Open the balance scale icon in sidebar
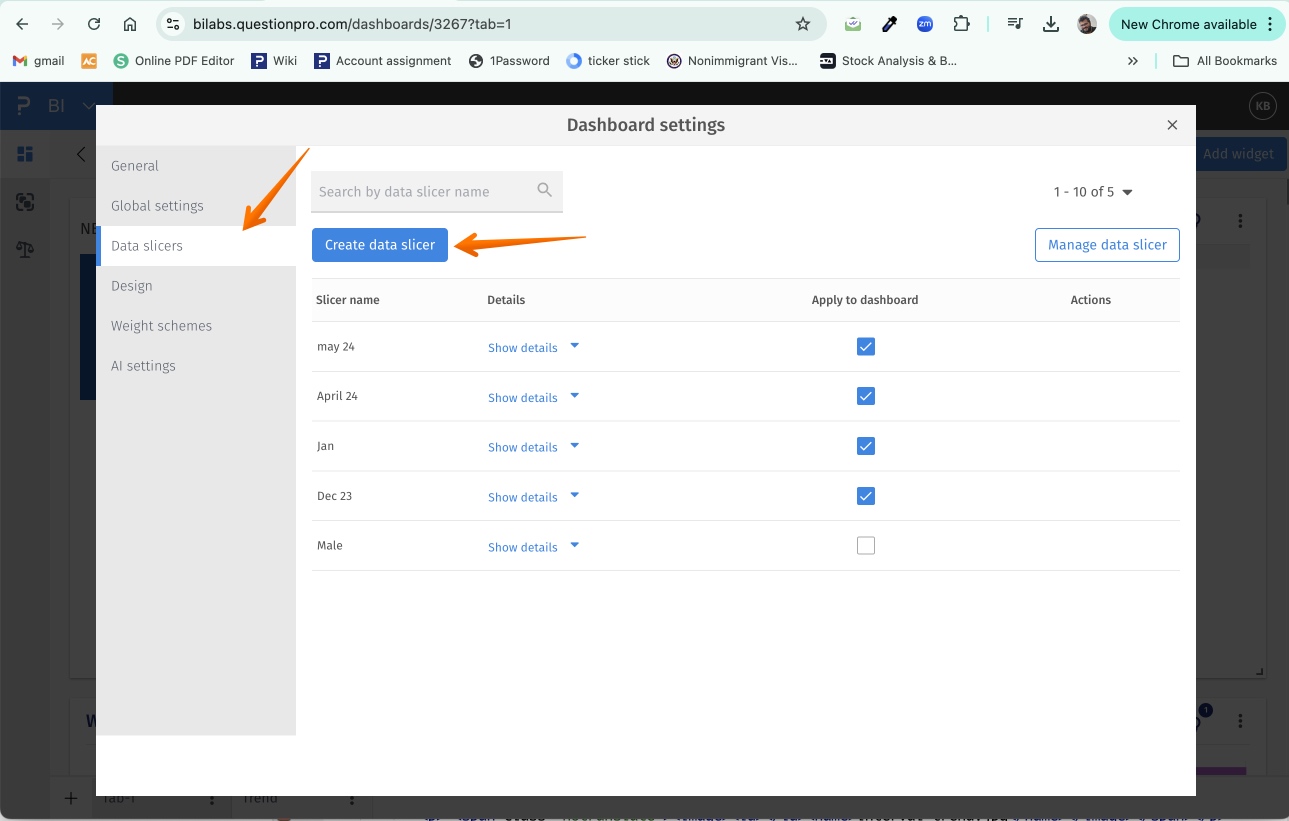 tap(25, 249)
